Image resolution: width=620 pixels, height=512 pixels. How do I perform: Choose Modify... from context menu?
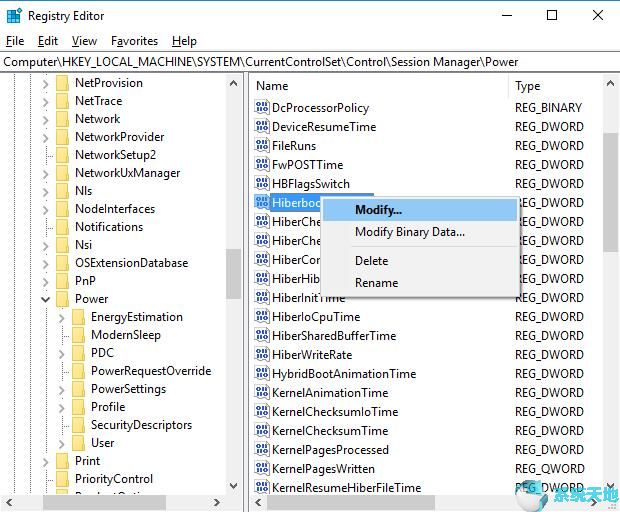pyautogui.click(x=378, y=210)
